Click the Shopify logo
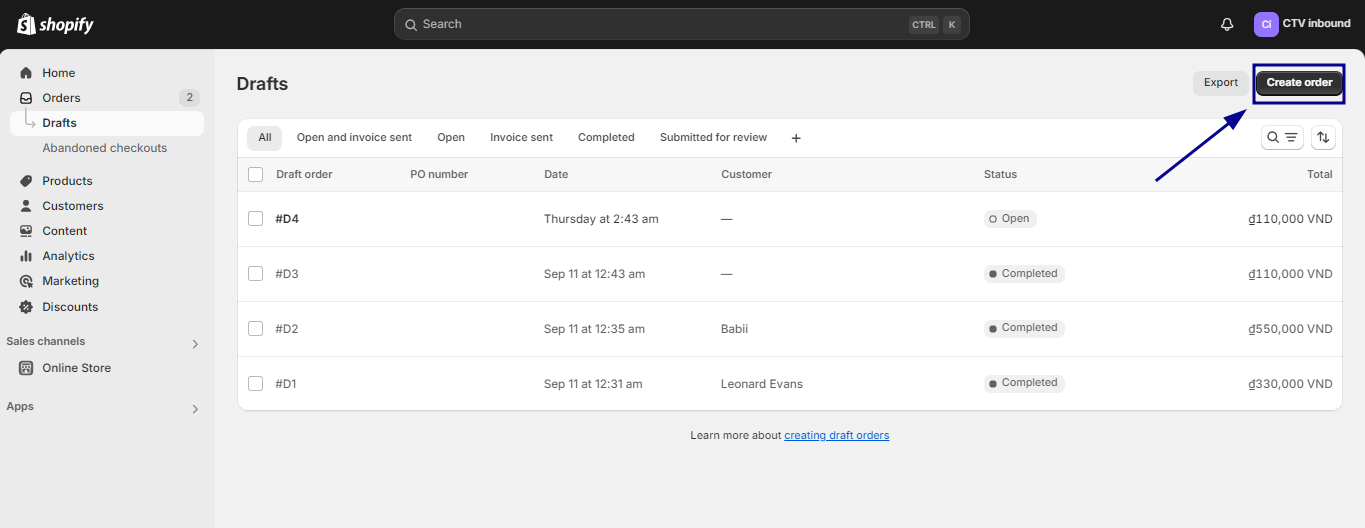Screen dimensions: 1365x528 pyautogui.click(x=55, y=24)
